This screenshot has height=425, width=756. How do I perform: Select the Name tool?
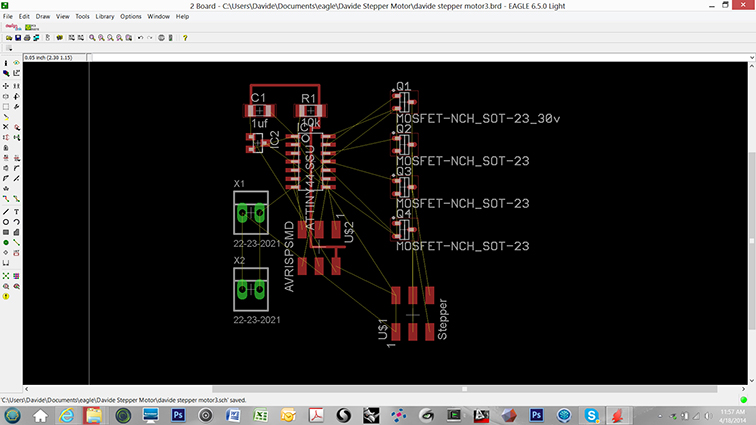coord(6,158)
